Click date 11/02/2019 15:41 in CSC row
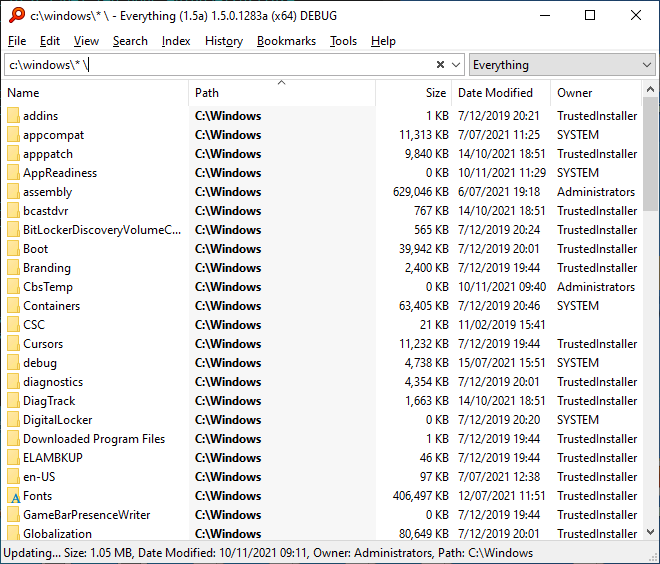This screenshot has width=660, height=564. coord(502,325)
